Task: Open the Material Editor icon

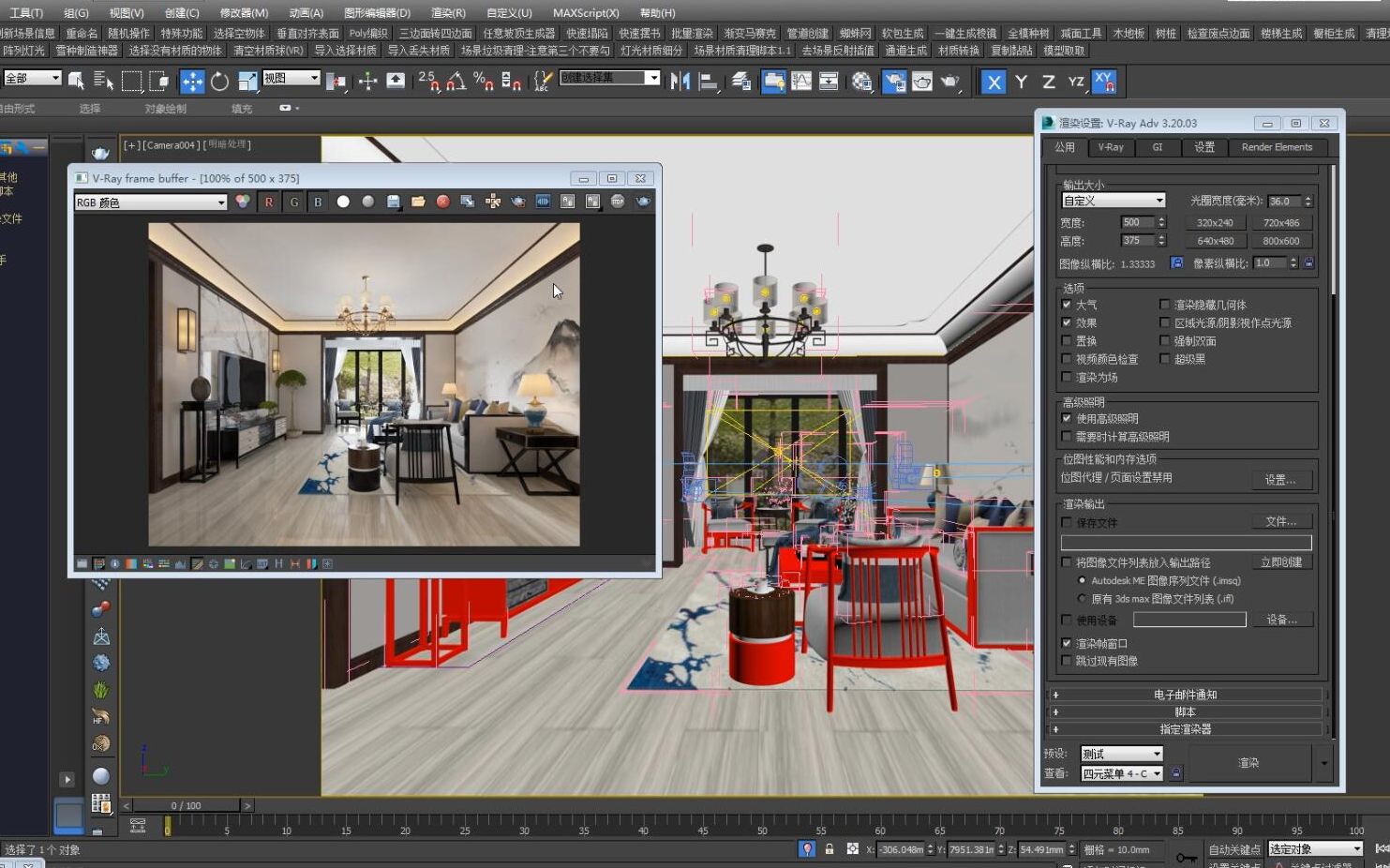Action: [862, 82]
